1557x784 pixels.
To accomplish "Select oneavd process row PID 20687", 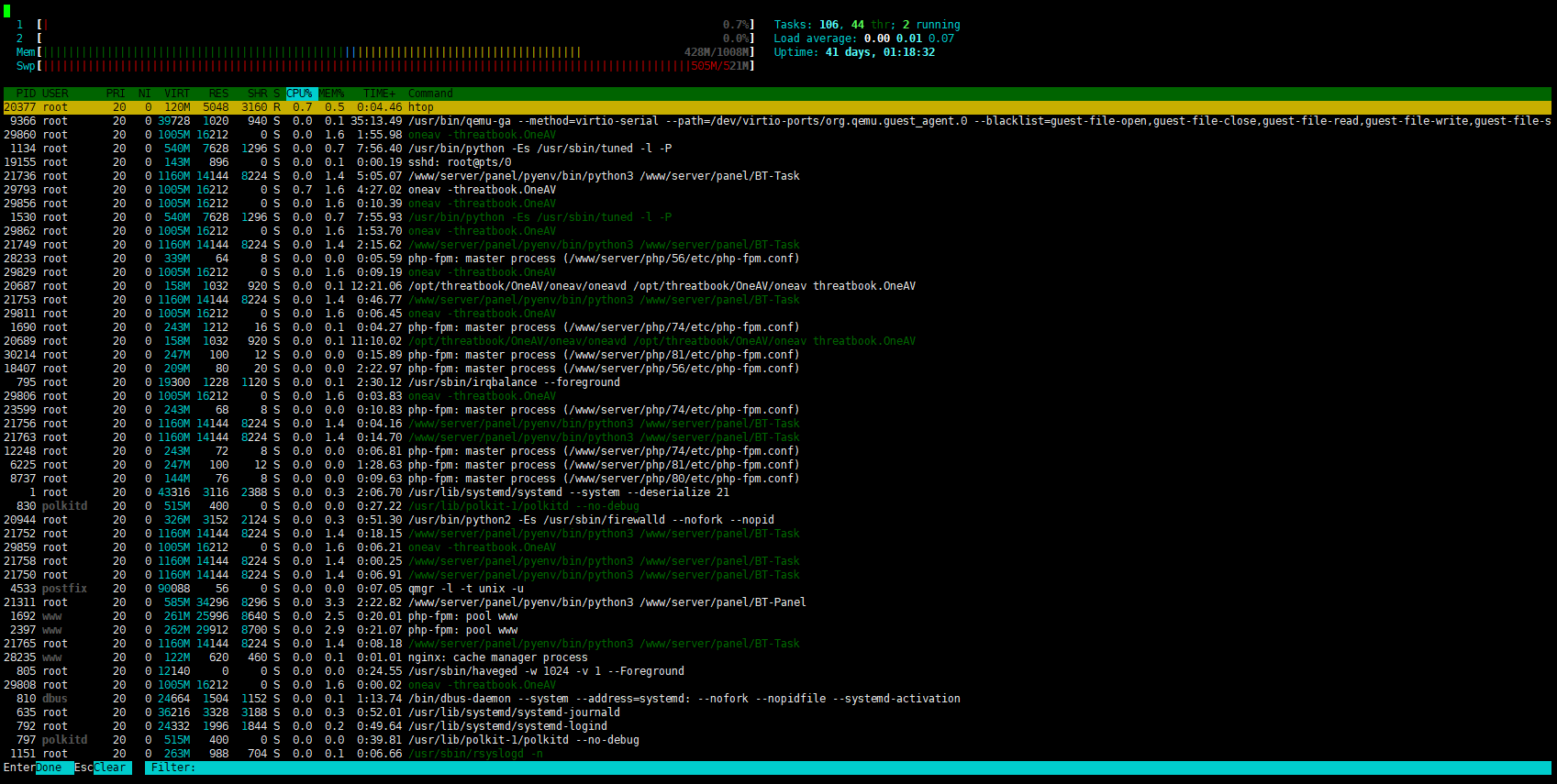I will point(777,286).
